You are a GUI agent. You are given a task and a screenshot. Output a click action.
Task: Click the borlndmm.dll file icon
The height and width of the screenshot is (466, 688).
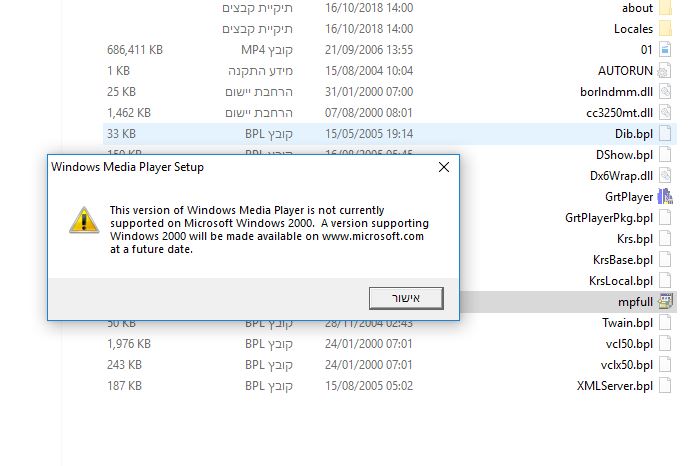pos(665,92)
